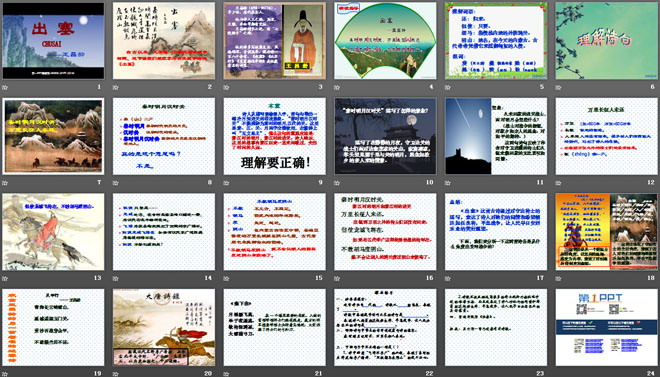Click slide number label 24

(651, 374)
